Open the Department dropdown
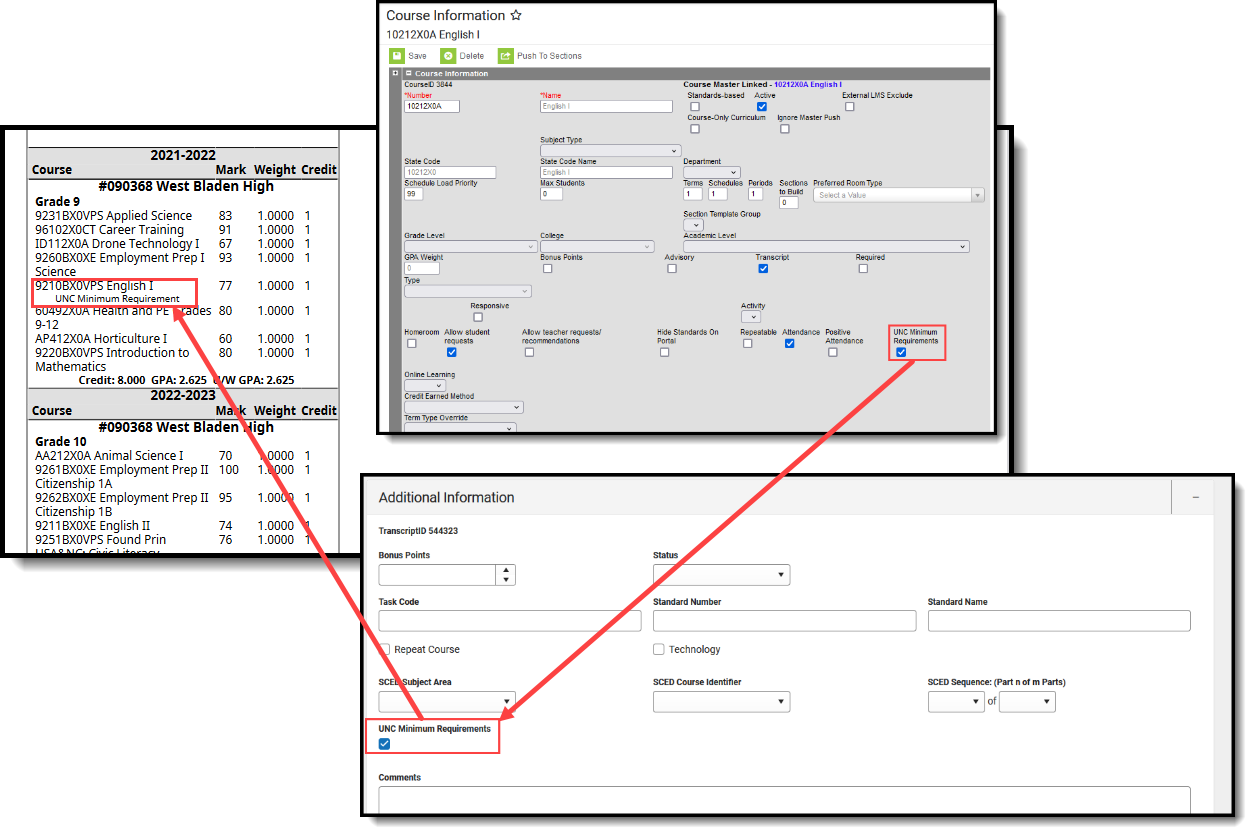 click(712, 173)
